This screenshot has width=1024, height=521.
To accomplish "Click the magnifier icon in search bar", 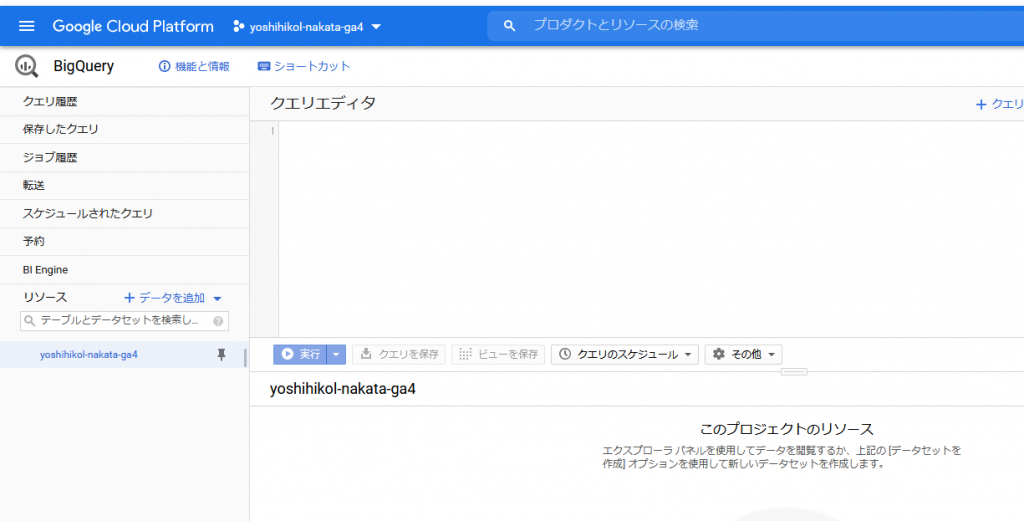I will 509,26.
